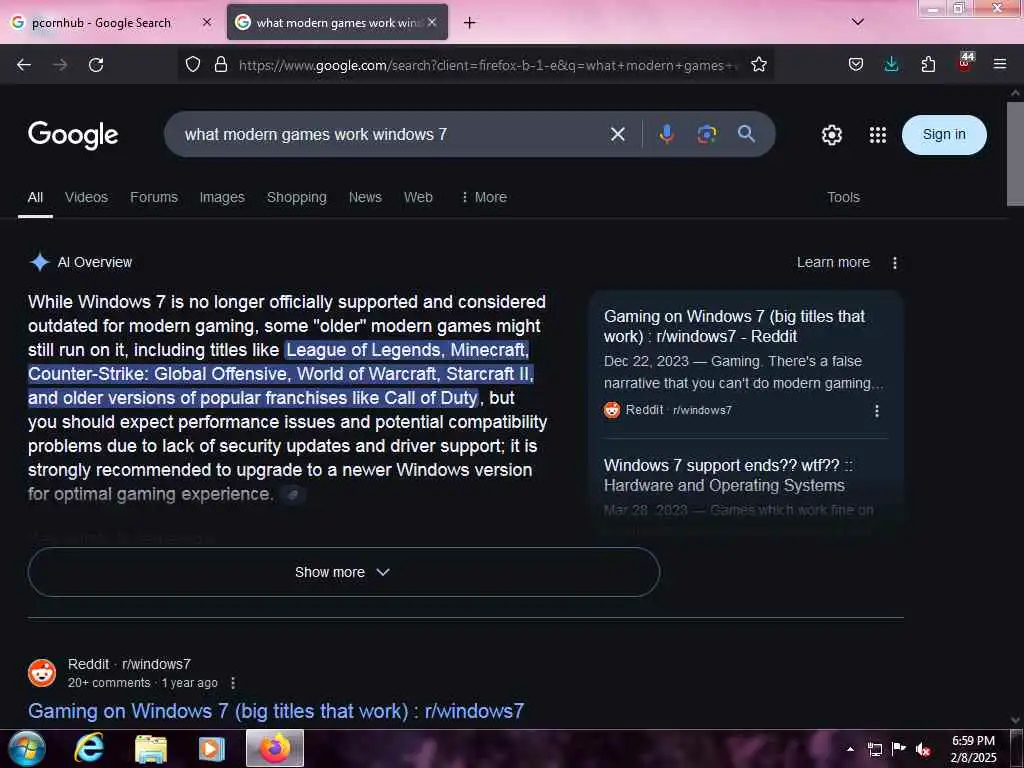The height and width of the screenshot is (768, 1024).
Task: Open 'Gaming on Windows 7' result link
Action: (276, 711)
